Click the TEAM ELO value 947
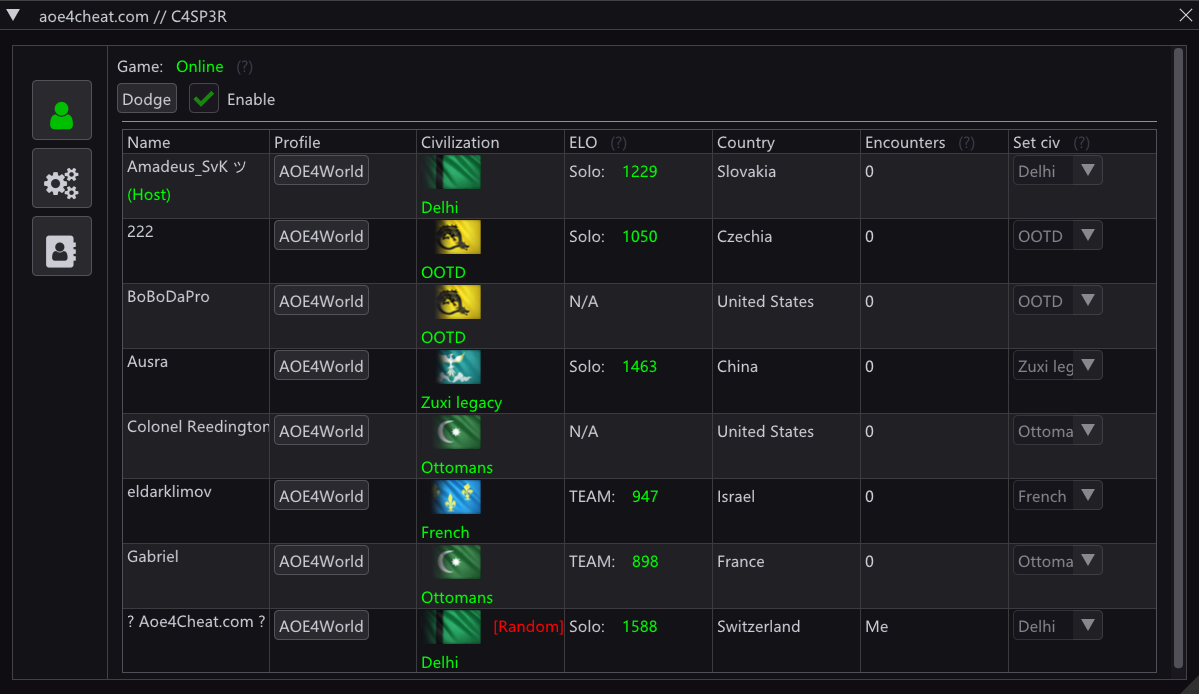The width and height of the screenshot is (1199, 694). click(x=645, y=496)
